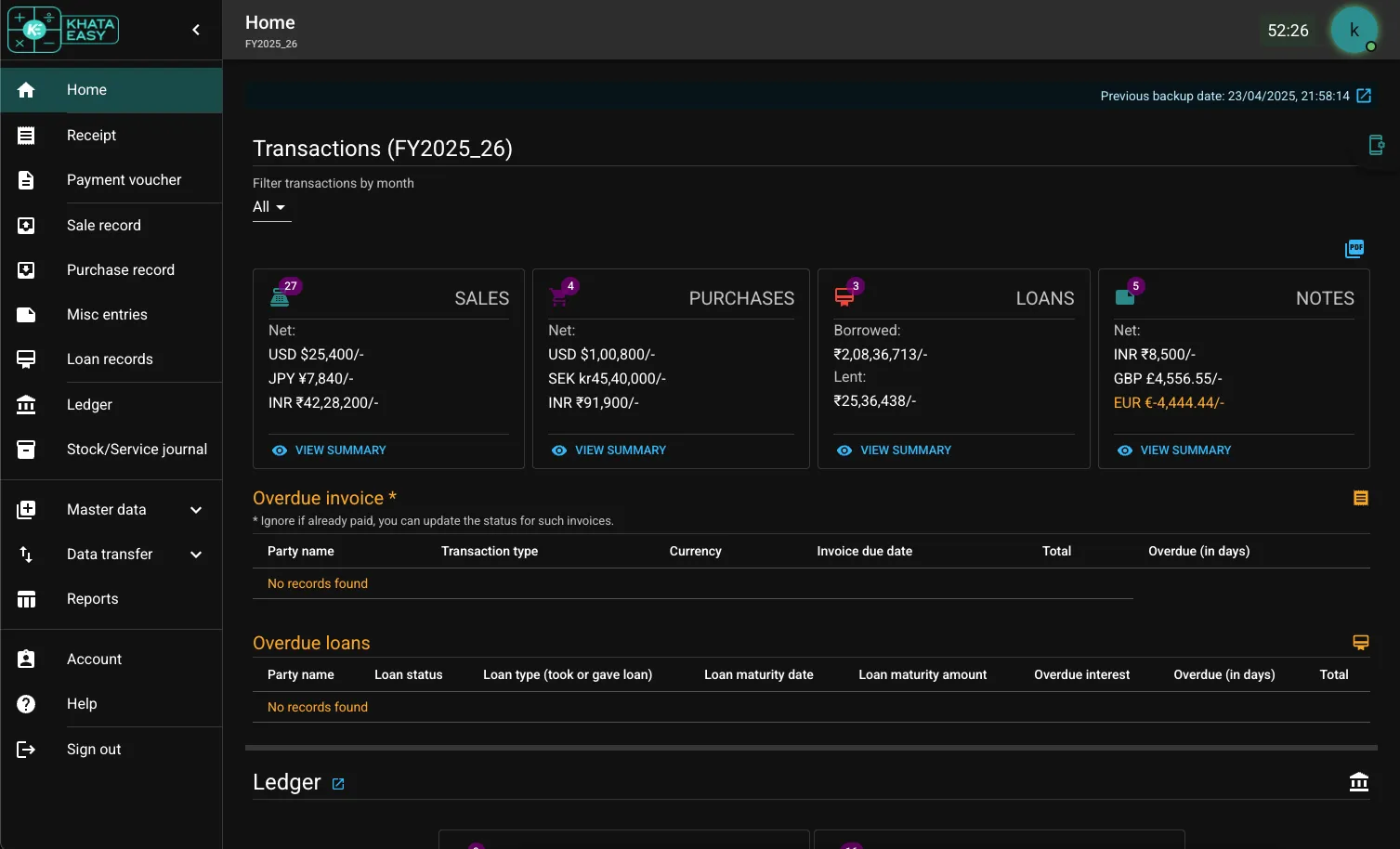Click the Ledger bank icon in sidebar

click(x=26, y=405)
